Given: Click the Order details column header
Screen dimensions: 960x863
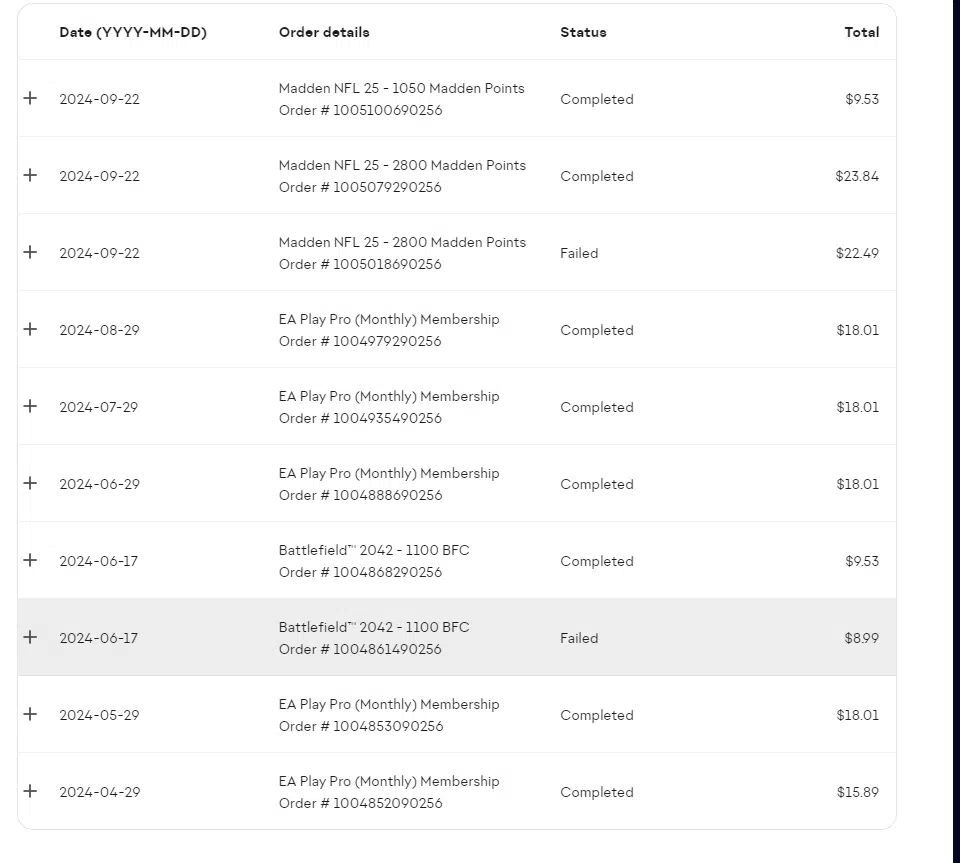Looking at the screenshot, I should click(324, 32).
